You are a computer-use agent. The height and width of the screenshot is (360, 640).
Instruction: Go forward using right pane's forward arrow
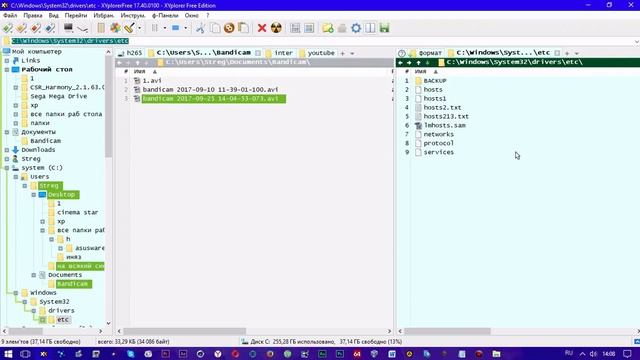click(409, 62)
